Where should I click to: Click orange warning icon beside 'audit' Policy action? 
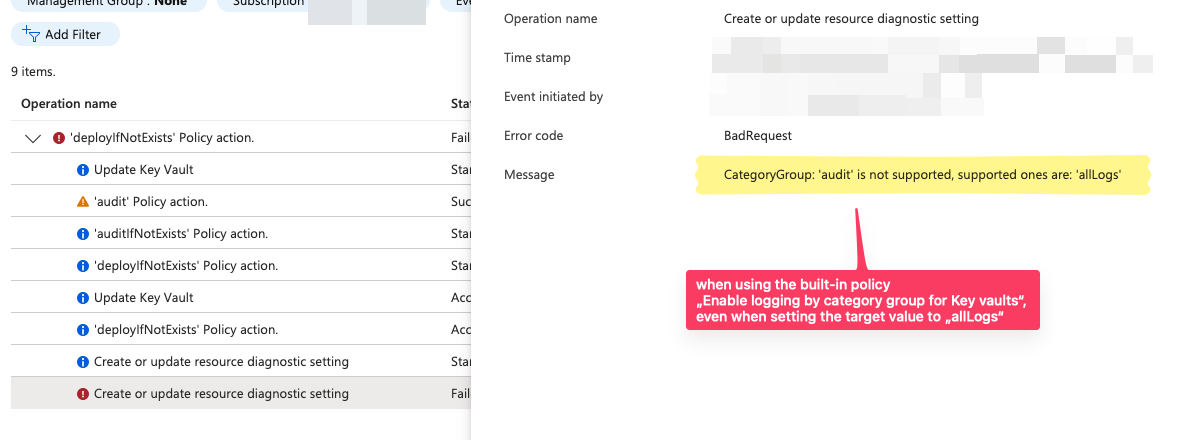[83, 202]
